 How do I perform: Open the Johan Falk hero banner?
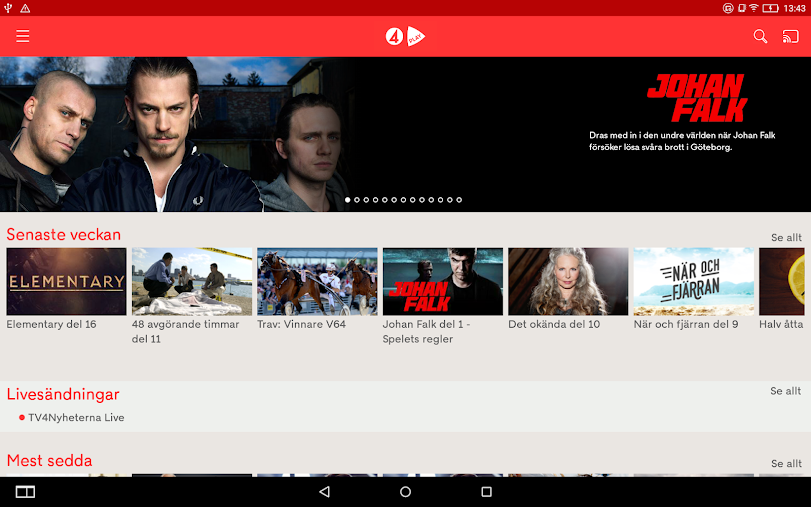point(406,134)
